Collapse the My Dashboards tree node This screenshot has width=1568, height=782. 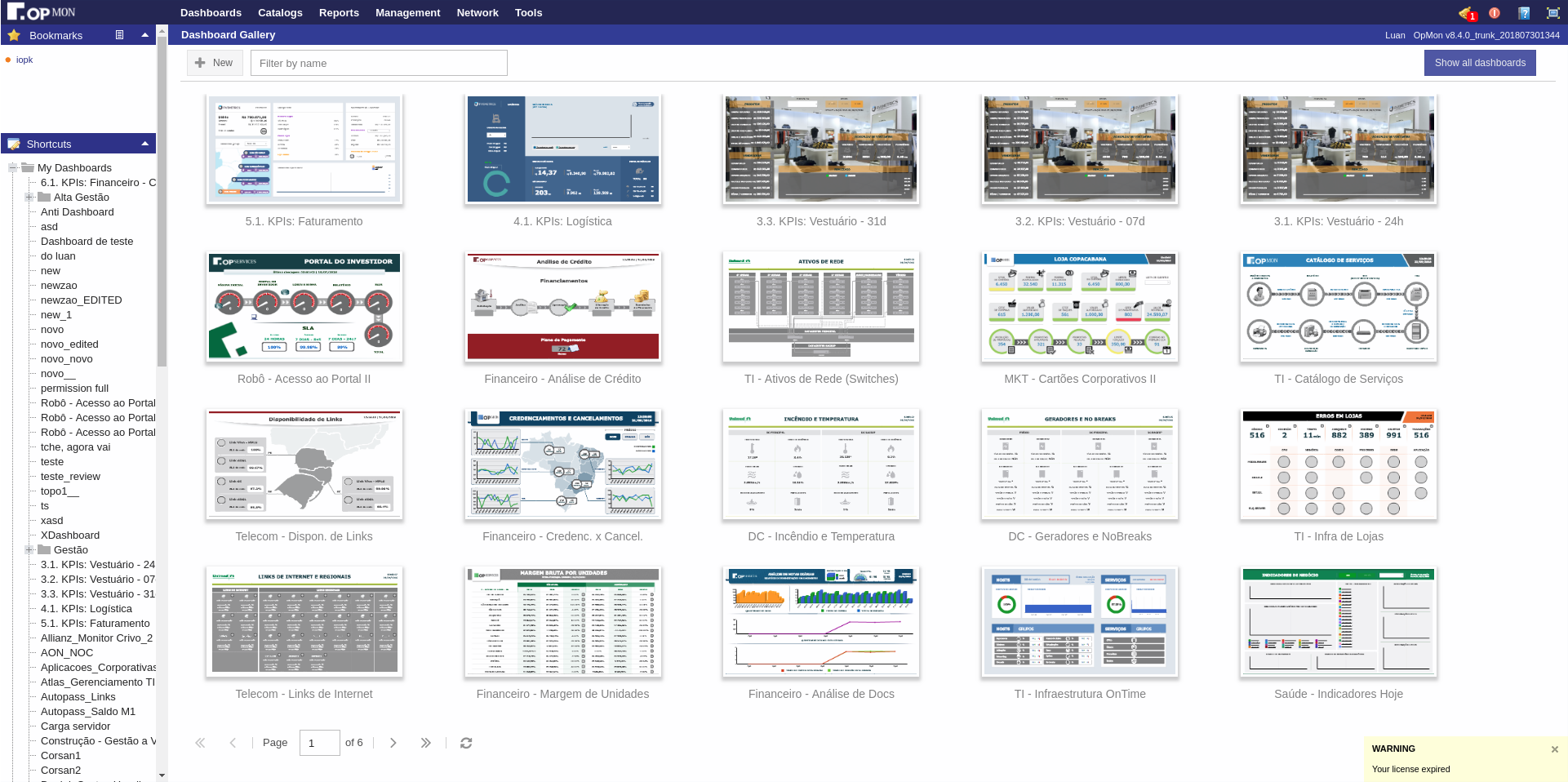click(x=13, y=168)
